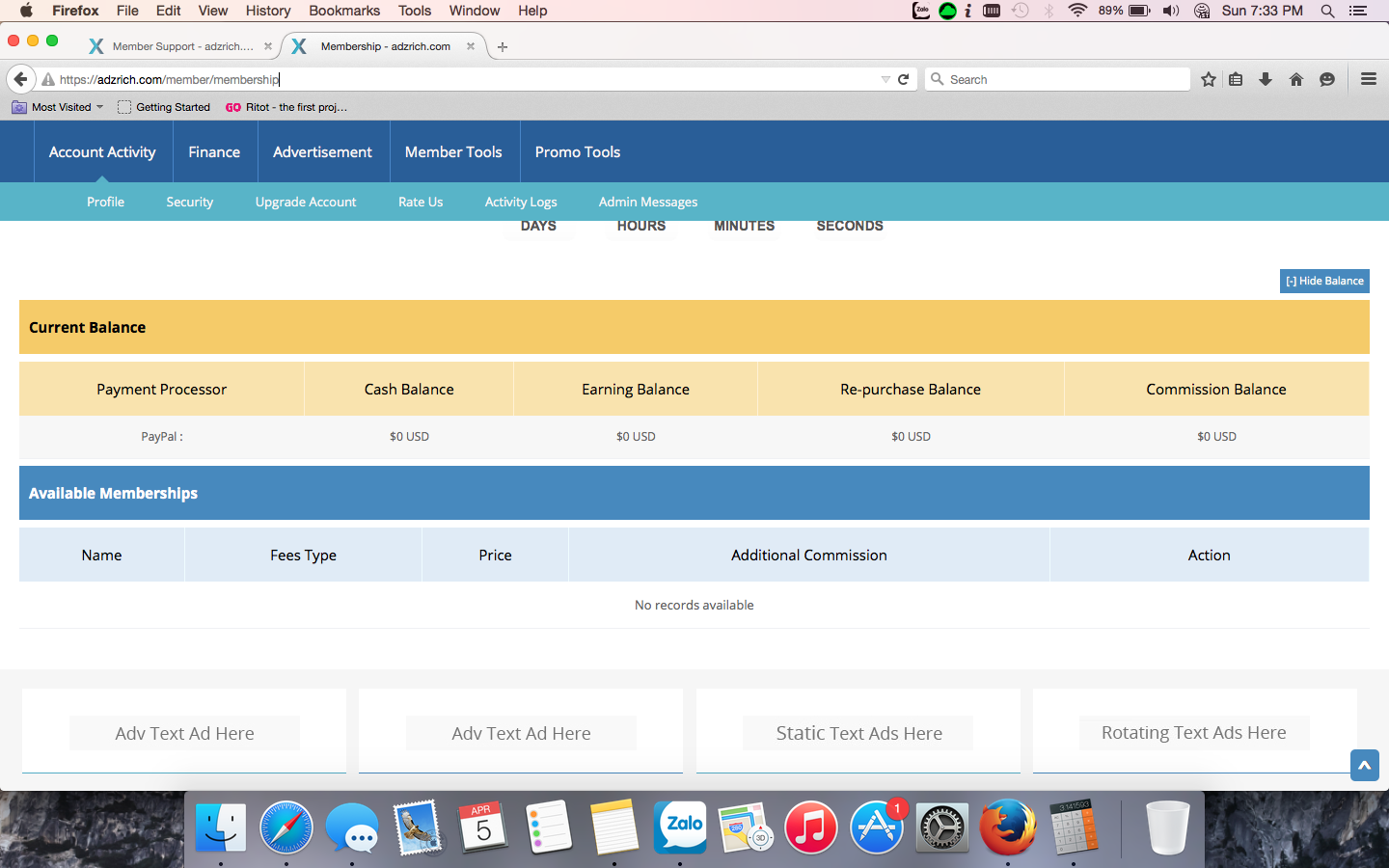Bookmark this page with the star icon
1389x868 pixels.
pos(1209,79)
